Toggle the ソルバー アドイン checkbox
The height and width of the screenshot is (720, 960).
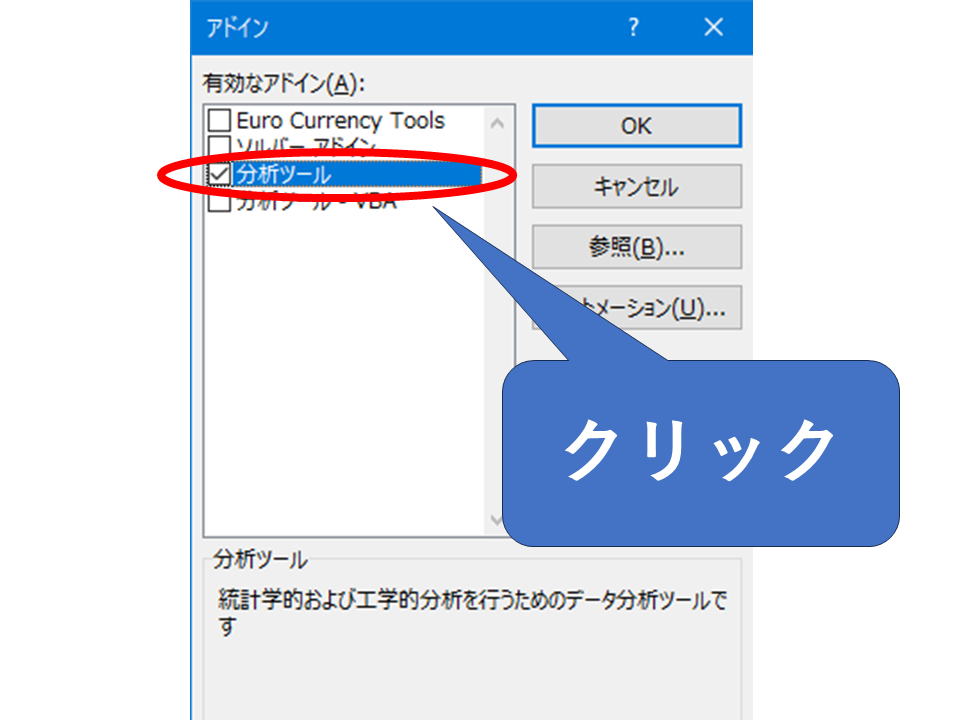[x=219, y=146]
